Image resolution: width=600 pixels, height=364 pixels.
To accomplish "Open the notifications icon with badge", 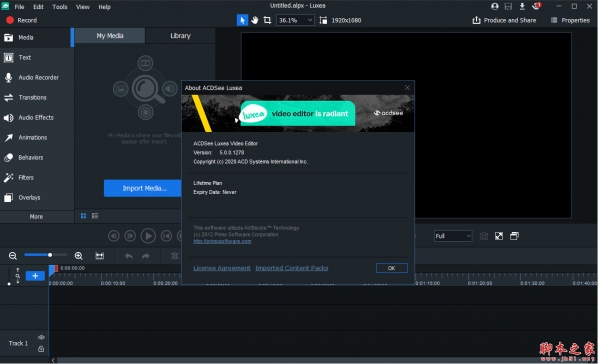I will point(536,6).
